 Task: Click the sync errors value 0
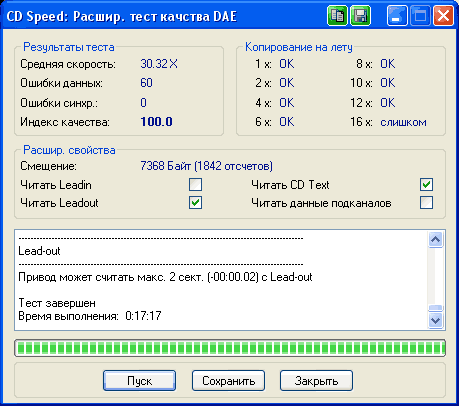(143, 102)
